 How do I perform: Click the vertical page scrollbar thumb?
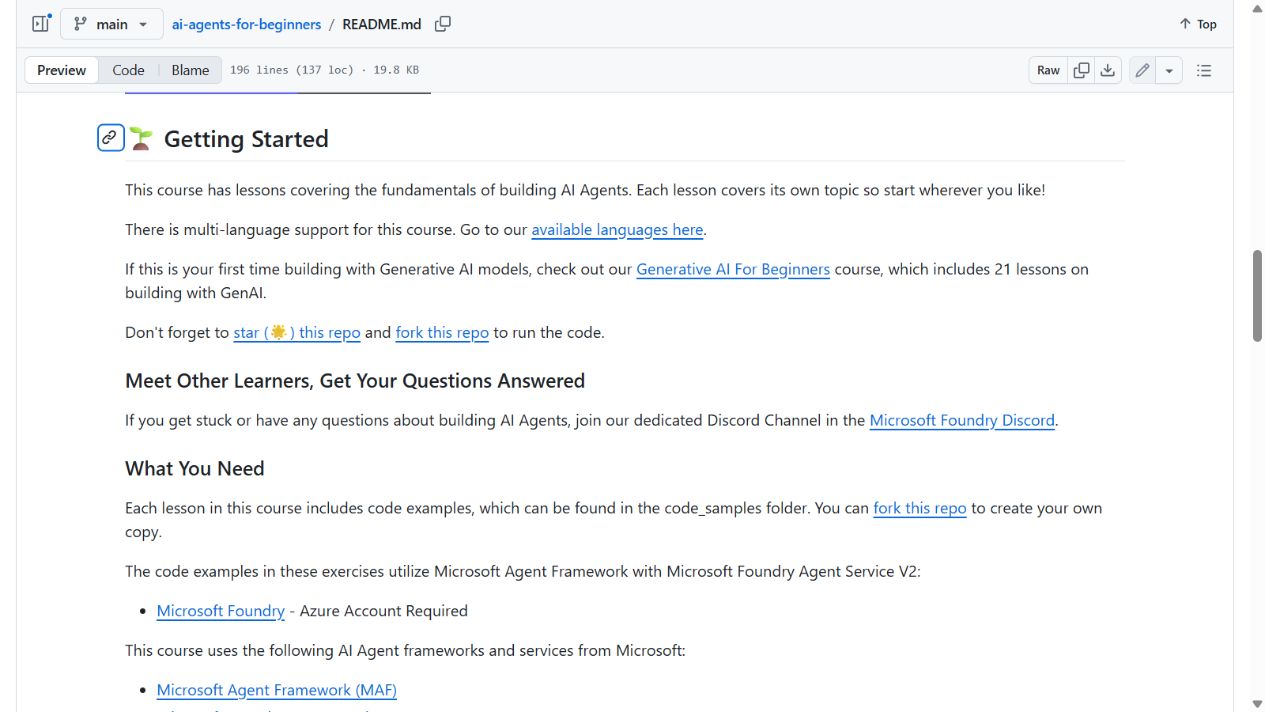click(1257, 296)
